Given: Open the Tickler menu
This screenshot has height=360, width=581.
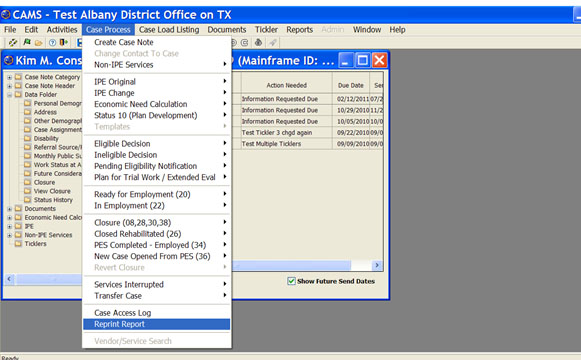Looking at the screenshot, I should click(266, 30).
